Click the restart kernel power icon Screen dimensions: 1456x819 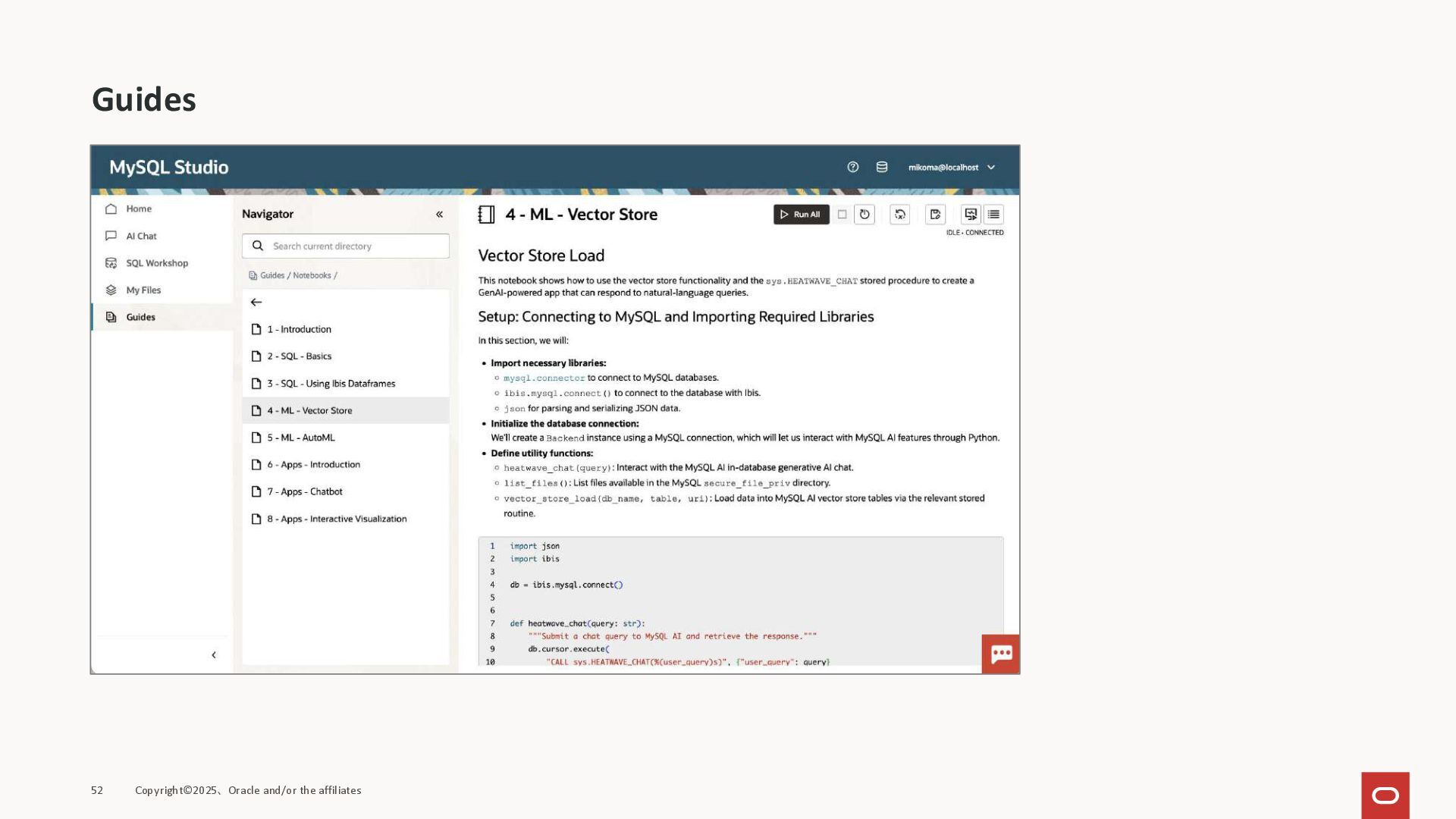tap(864, 215)
